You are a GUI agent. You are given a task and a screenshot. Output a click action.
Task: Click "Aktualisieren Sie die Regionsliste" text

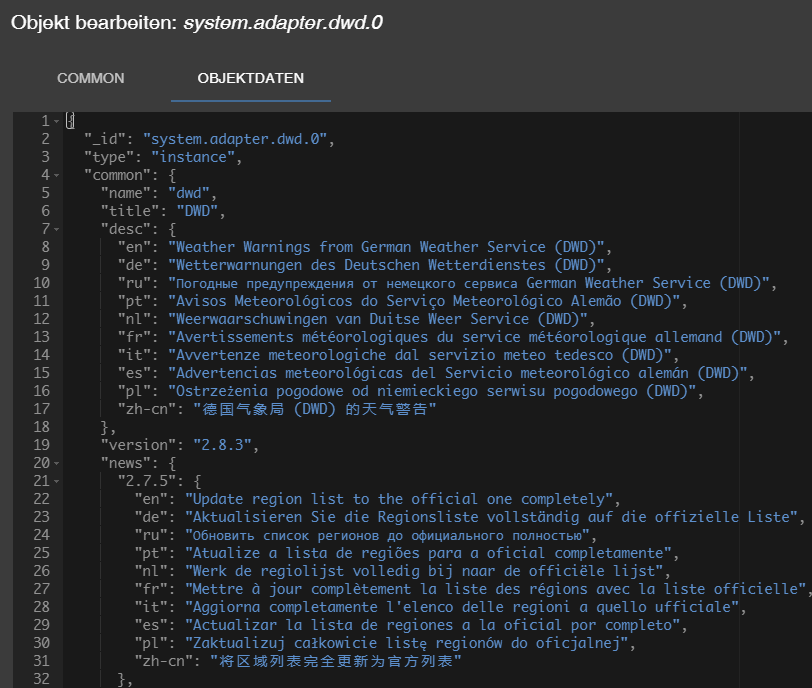[335, 517]
